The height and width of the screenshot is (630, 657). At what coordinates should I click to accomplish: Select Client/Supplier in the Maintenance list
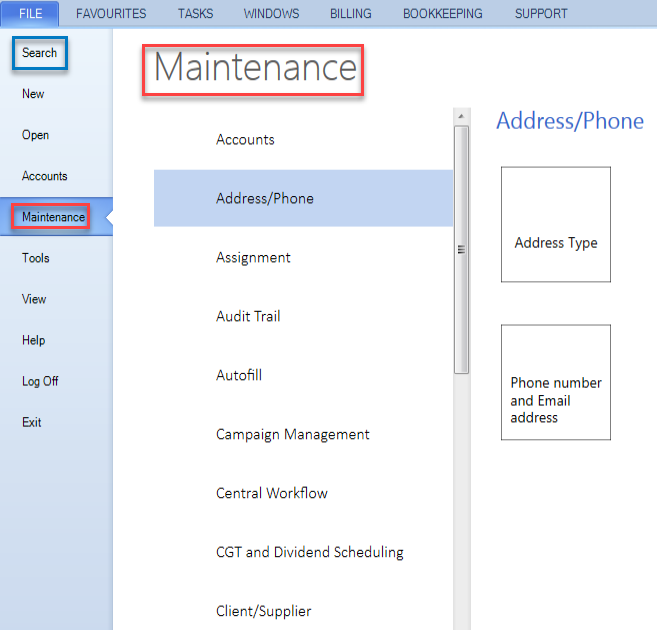click(x=303, y=611)
